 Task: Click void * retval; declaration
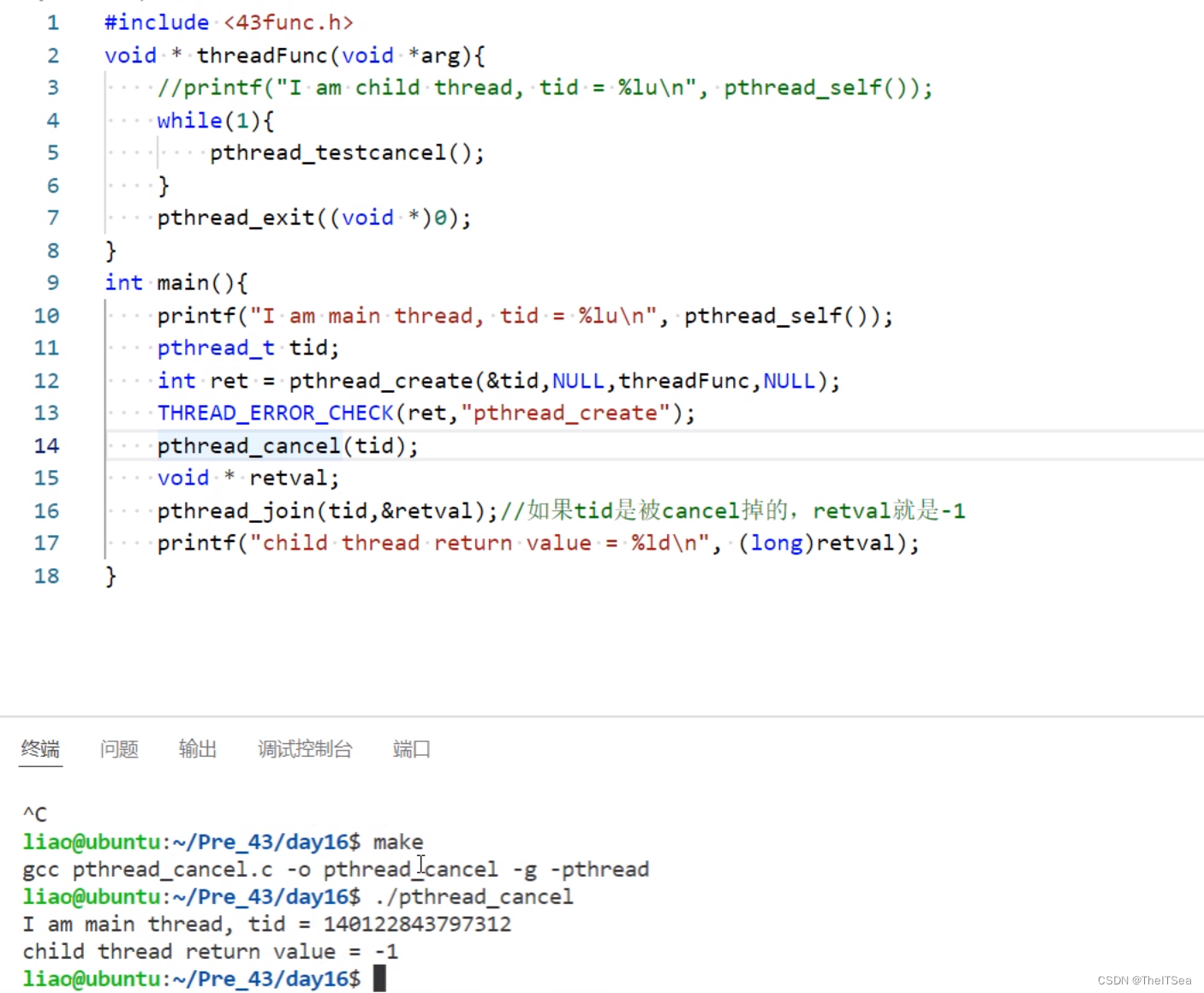pos(248,478)
